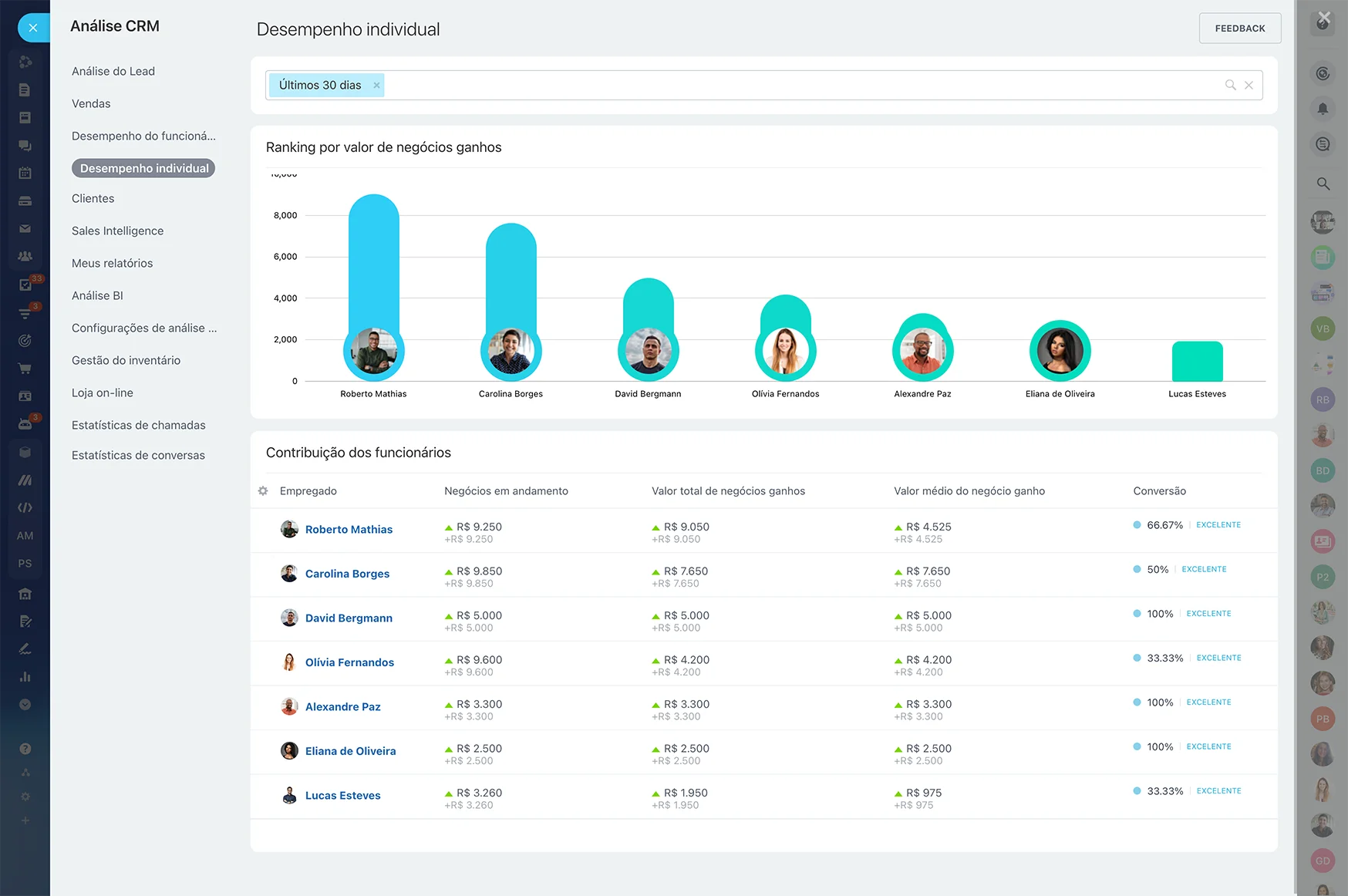Screen dimensions: 1348x896
Task: Close the slider panel with the blue X
Action: 33,28
